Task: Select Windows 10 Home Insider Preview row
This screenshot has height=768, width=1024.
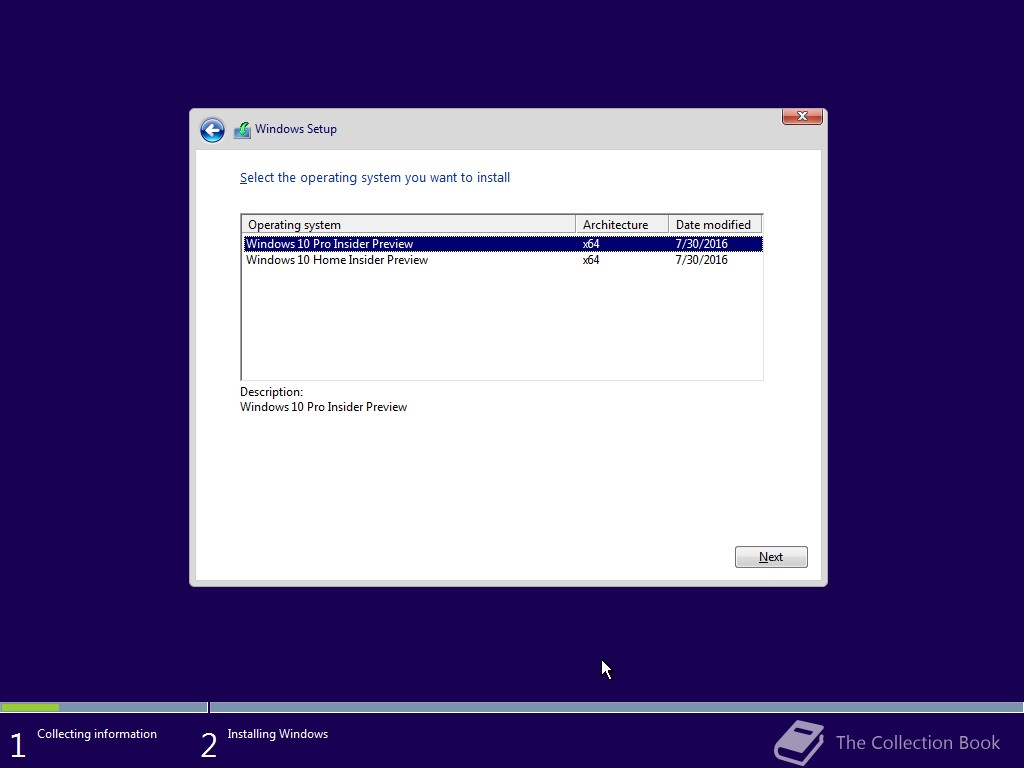Action: (503, 260)
